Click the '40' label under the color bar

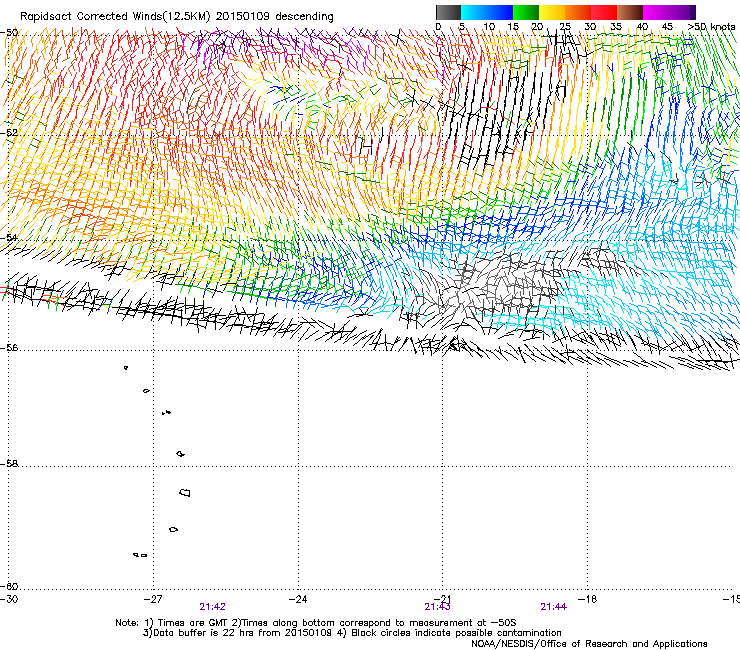(642, 27)
